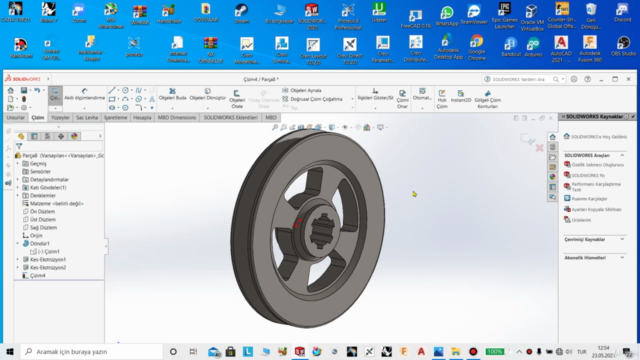640x360 pixels.
Task: Click Hızlı Çizim rapid sketch tool
Action: [x=442, y=99]
